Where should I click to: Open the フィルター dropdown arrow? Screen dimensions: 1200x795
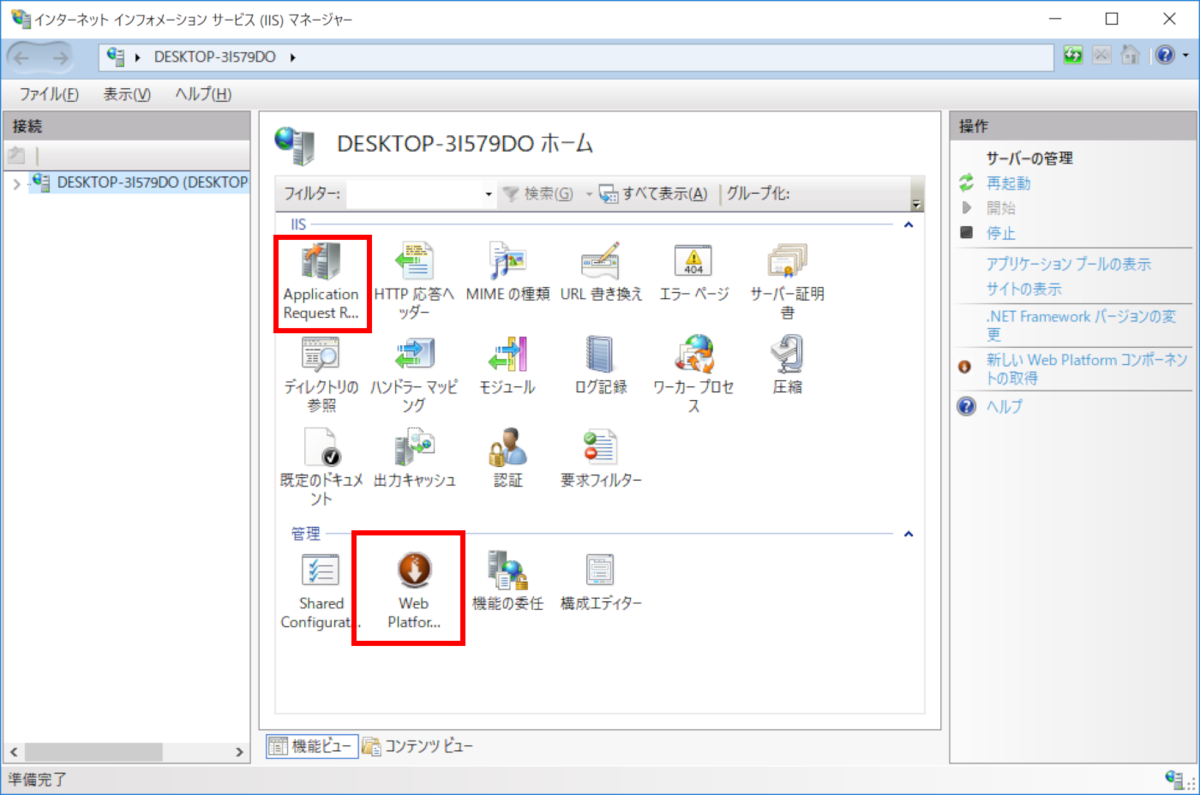click(x=489, y=194)
